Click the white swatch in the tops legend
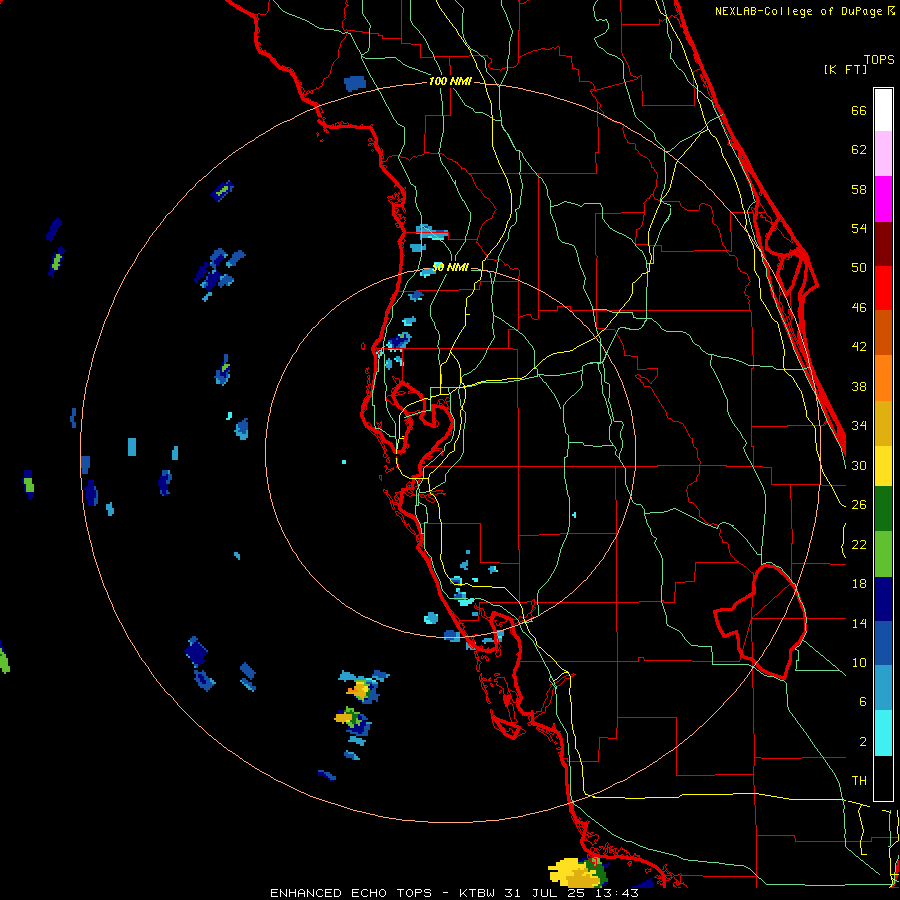The width and height of the screenshot is (900, 900). [x=883, y=110]
